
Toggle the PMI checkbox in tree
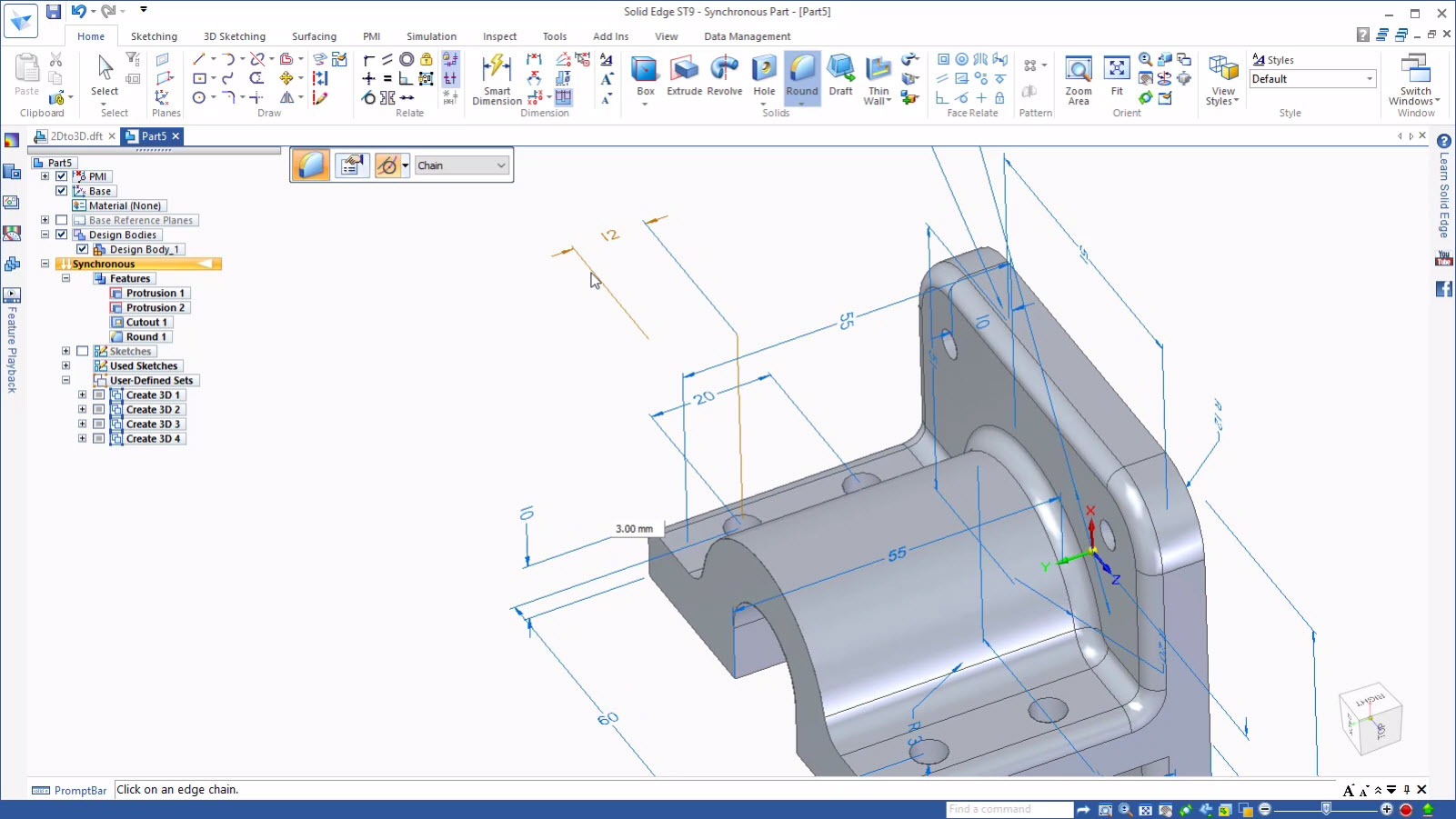click(x=62, y=176)
